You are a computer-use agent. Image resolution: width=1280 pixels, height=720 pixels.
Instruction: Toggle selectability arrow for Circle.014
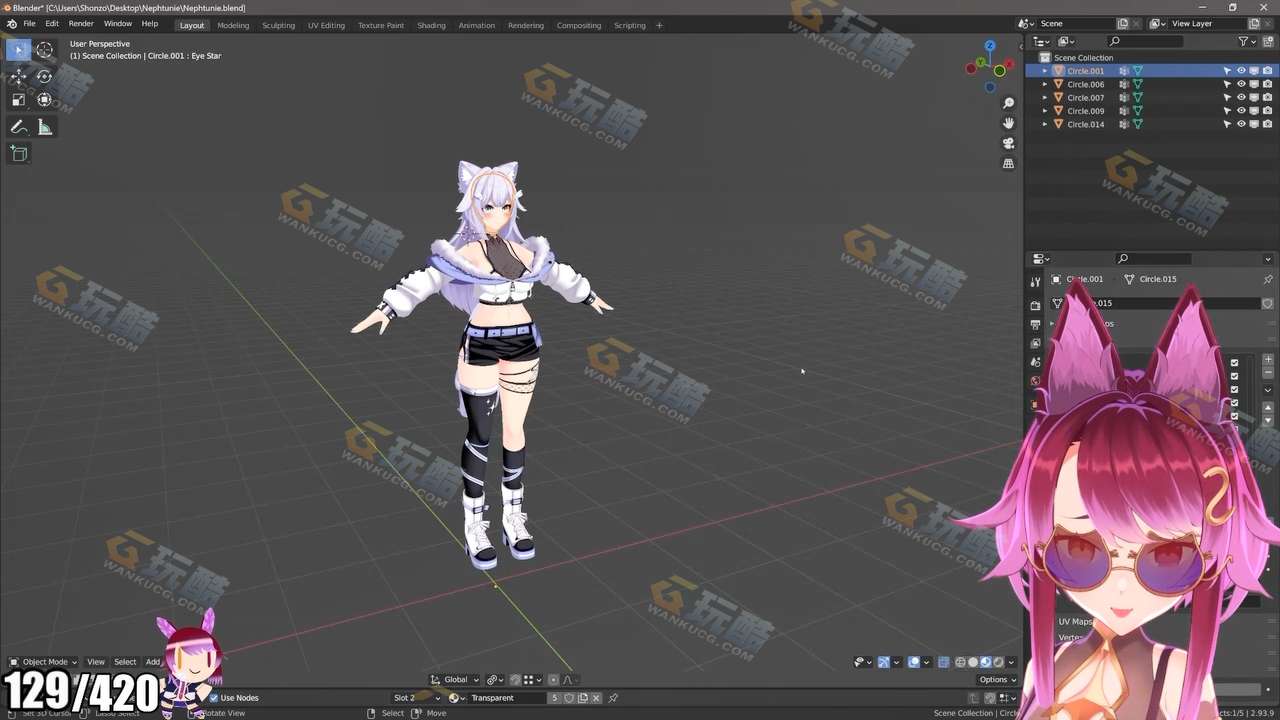tap(1227, 124)
